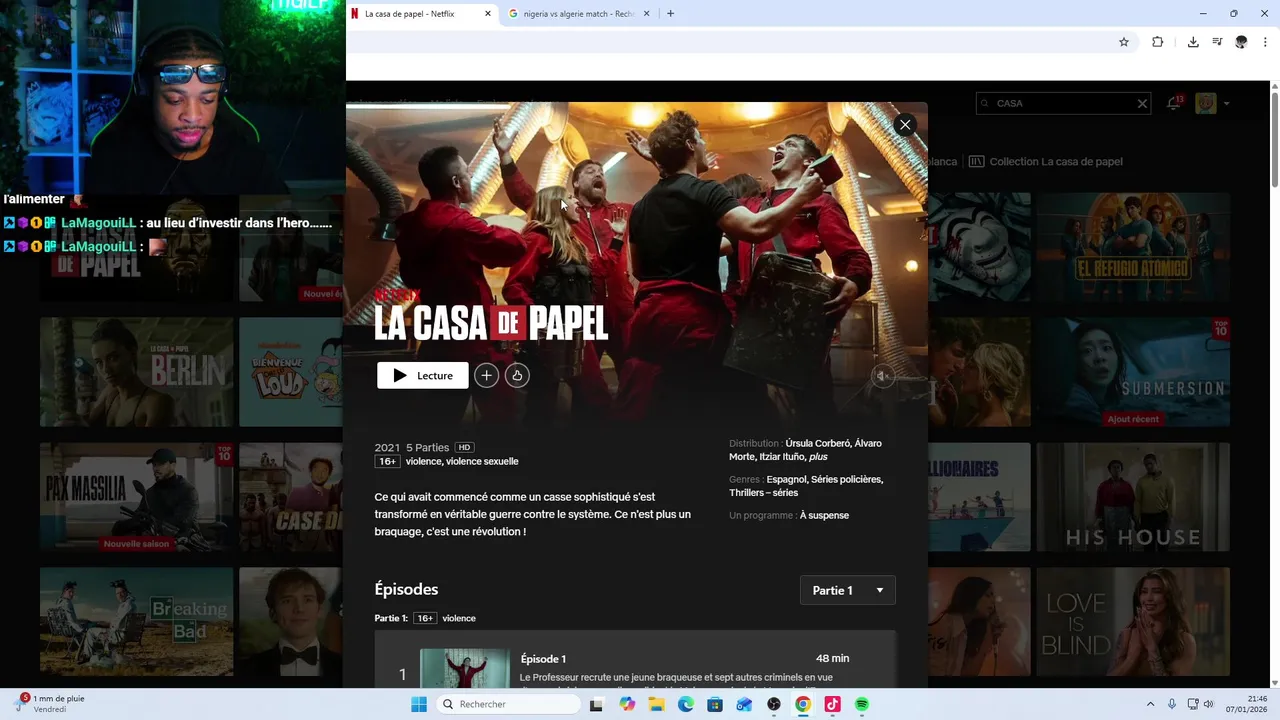This screenshot has width=1280, height=720.
Task: Open Microsoft Store from taskbar
Action: tap(715, 704)
